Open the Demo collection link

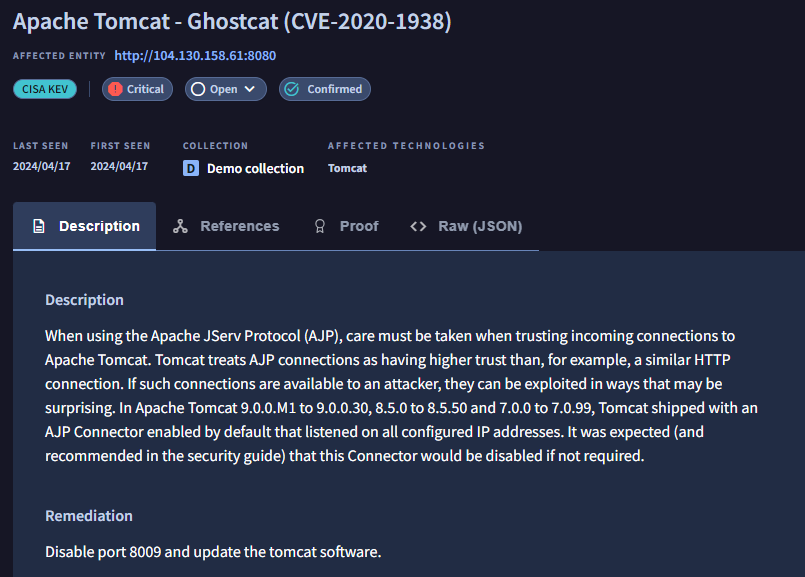(255, 168)
